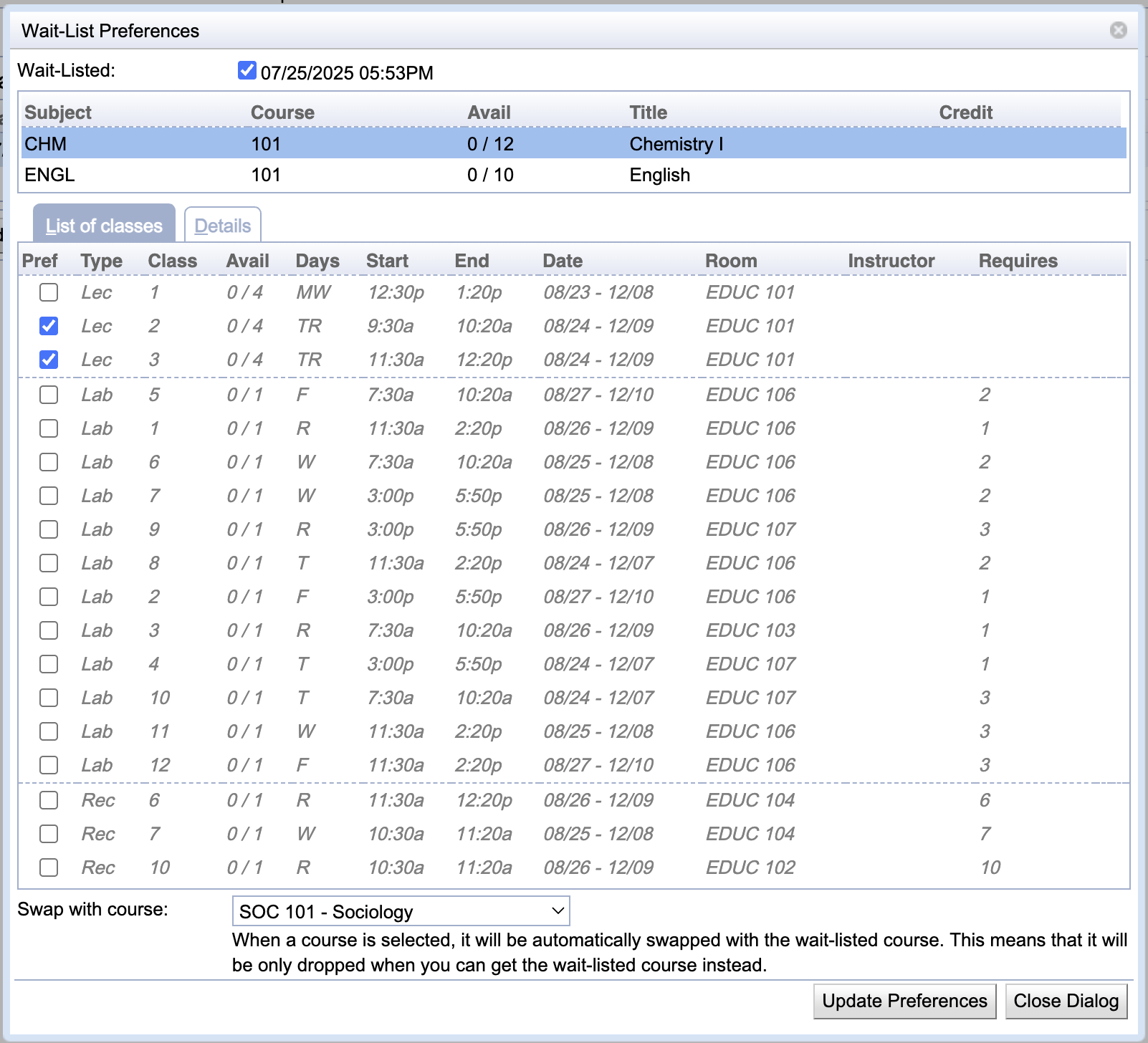Check preference for Rec 6 R 11:30a
The image size is (1148, 1043).
point(49,800)
